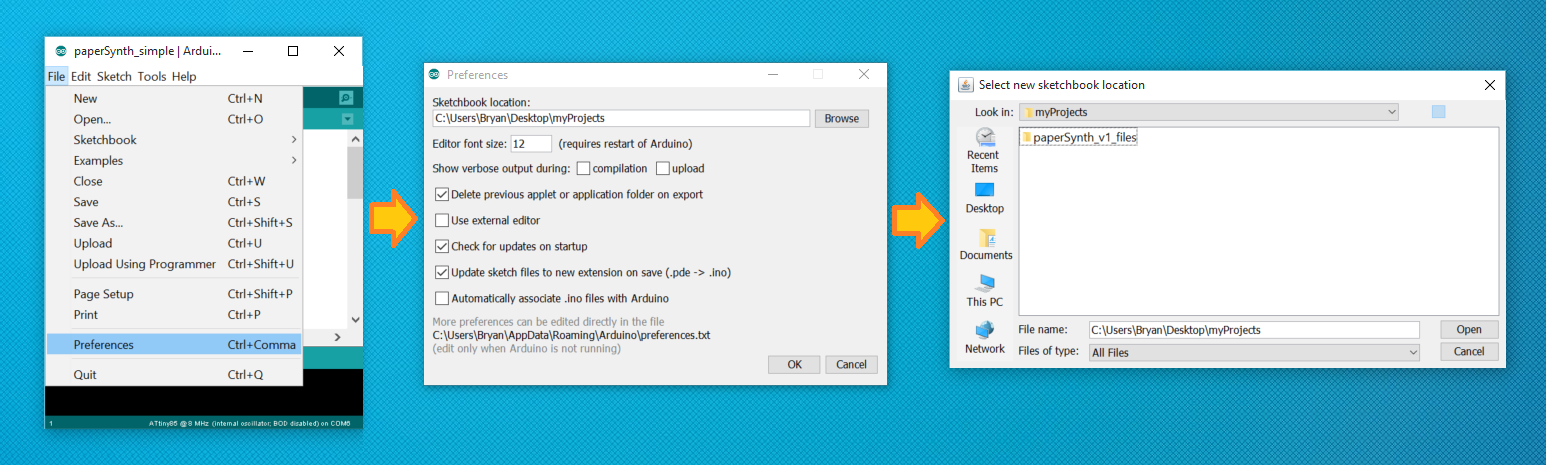The width and height of the screenshot is (1546, 465).
Task: Click OK in the Preferences window
Action: 795,364
